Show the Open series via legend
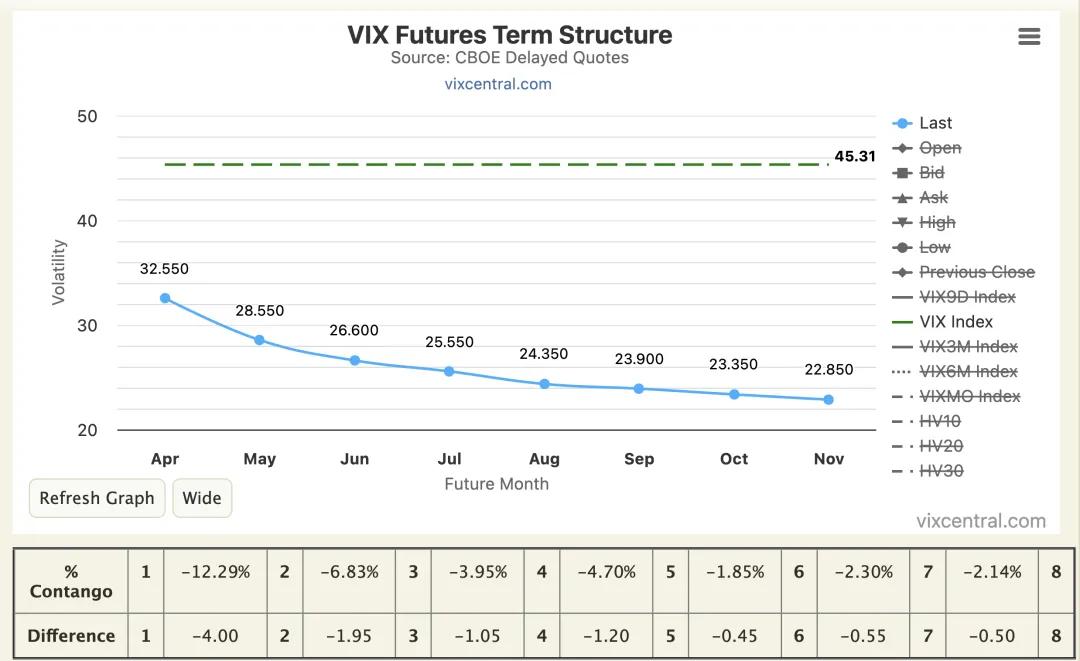This screenshot has width=1080, height=661. 939,148
